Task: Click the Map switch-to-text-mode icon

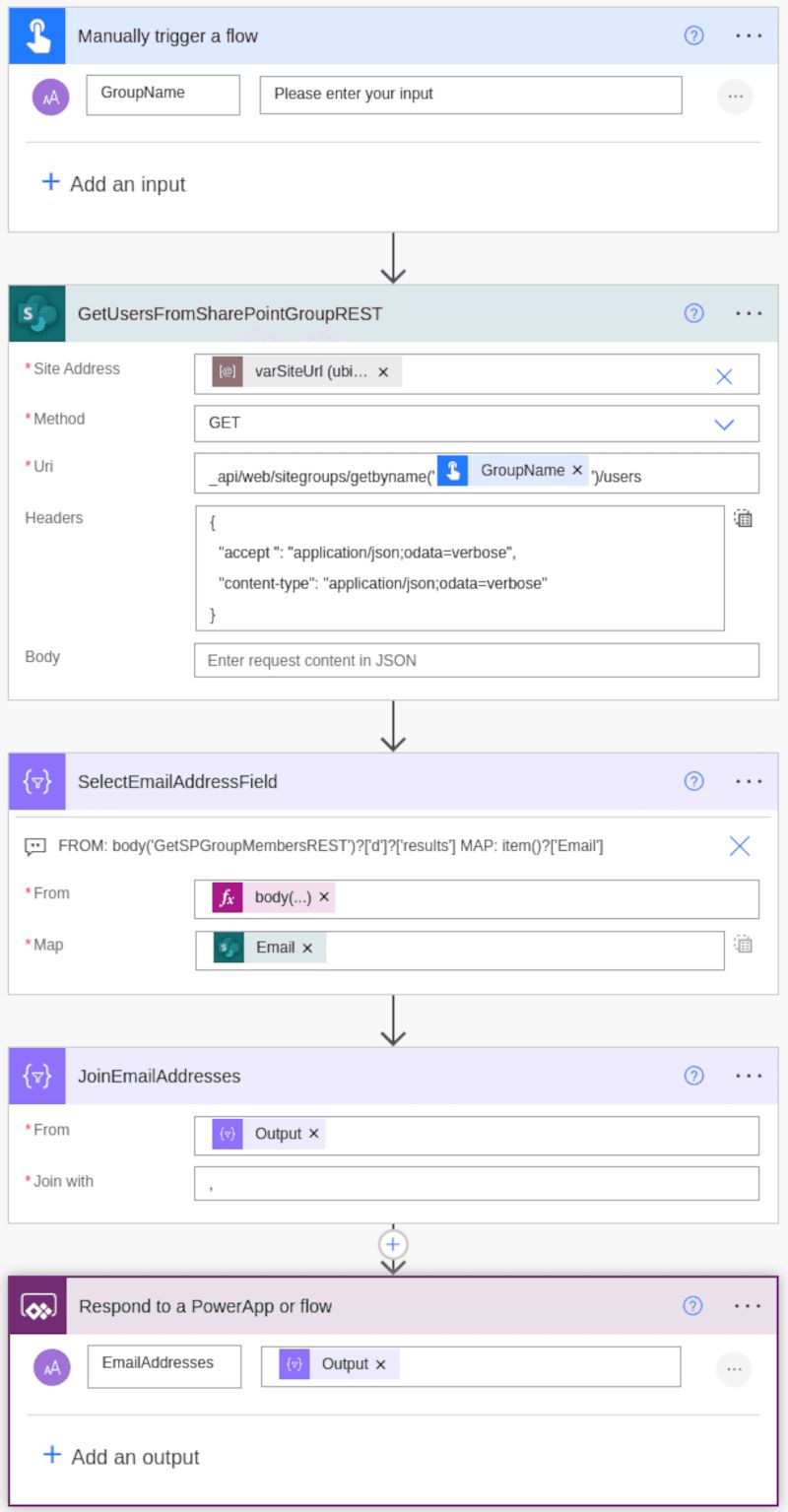Action: [743, 945]
